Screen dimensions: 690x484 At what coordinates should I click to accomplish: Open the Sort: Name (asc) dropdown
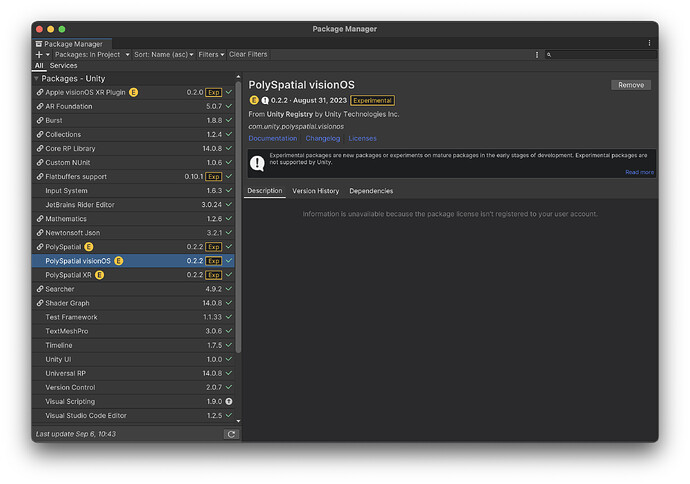click(x=164, y=55)
